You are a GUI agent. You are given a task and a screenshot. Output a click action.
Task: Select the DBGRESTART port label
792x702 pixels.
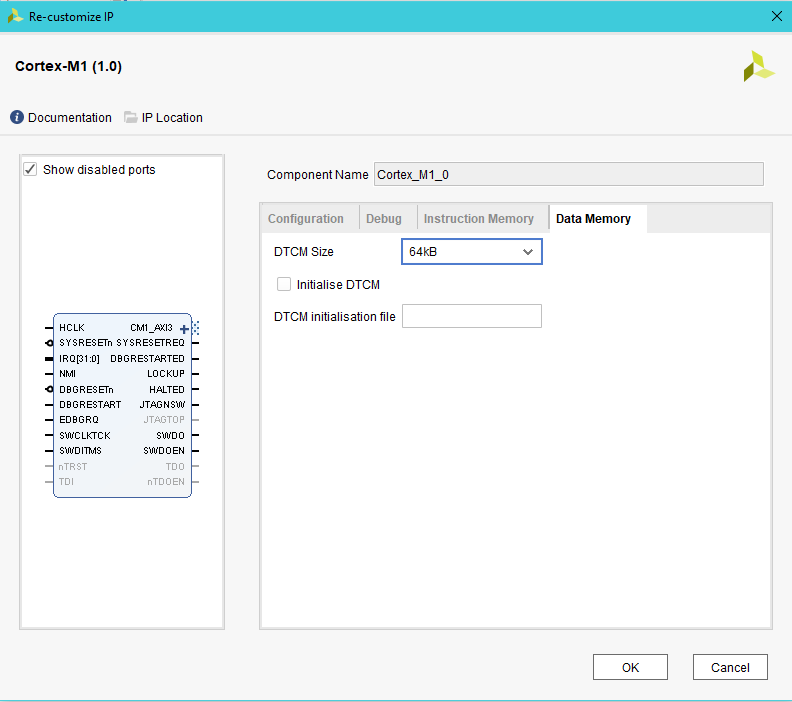click(x=90, y=405)
